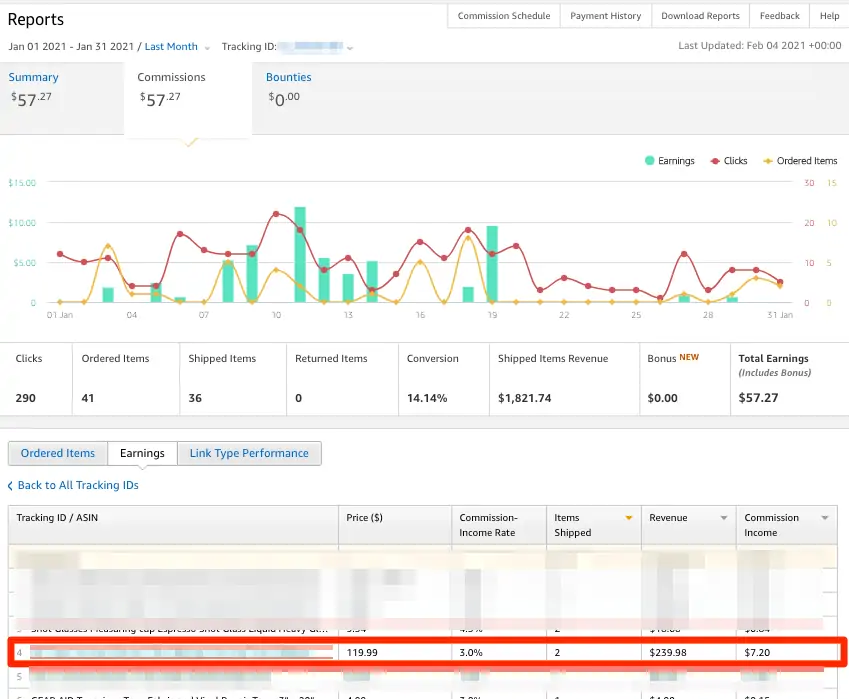This screenshot has width=849, height=699.
Task: Expand the date range dropdown arrow
Action: pyautogui.click(x=207, y=48)
